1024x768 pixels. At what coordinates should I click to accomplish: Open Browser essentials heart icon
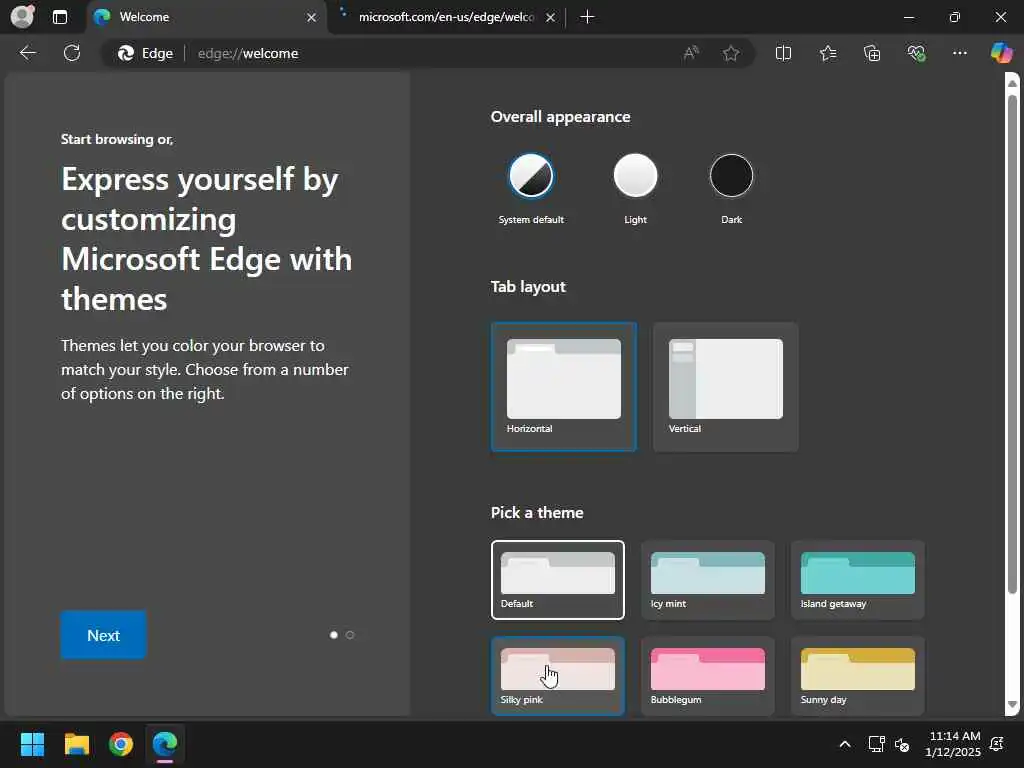click(x=916, y=54)
